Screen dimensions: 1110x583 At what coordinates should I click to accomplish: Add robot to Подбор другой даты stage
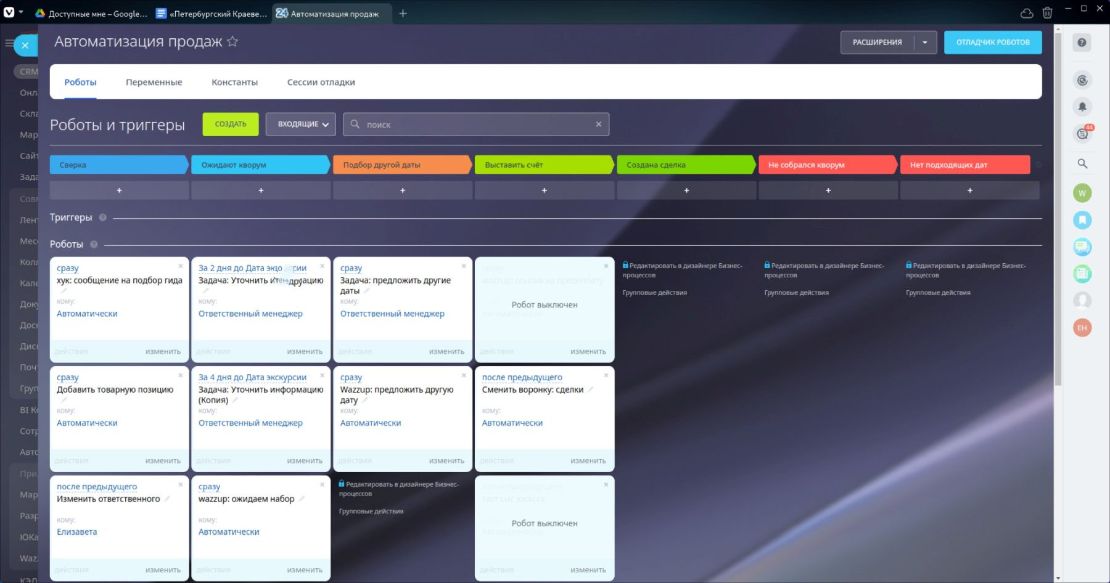point(402,190)
